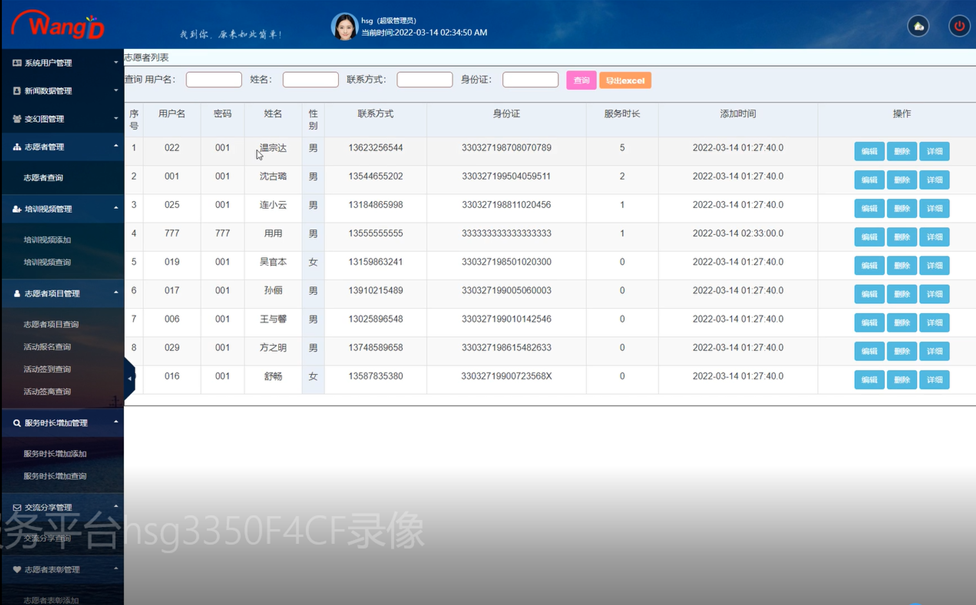Click the WangD logo

point(58,25)
